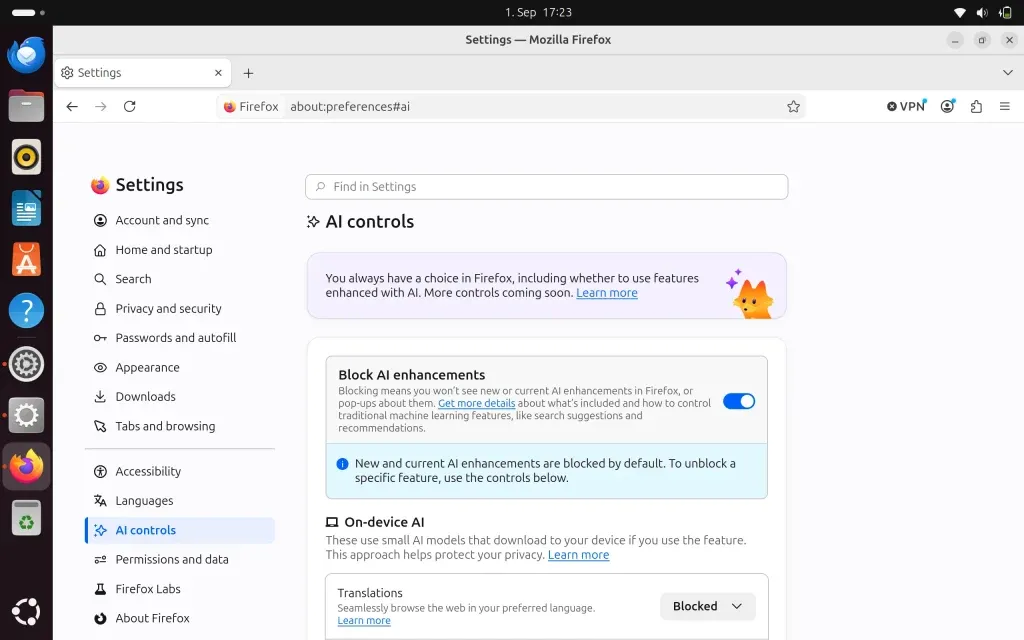
Task: Select AI controls in the sidebar
Action: [180, 530]
